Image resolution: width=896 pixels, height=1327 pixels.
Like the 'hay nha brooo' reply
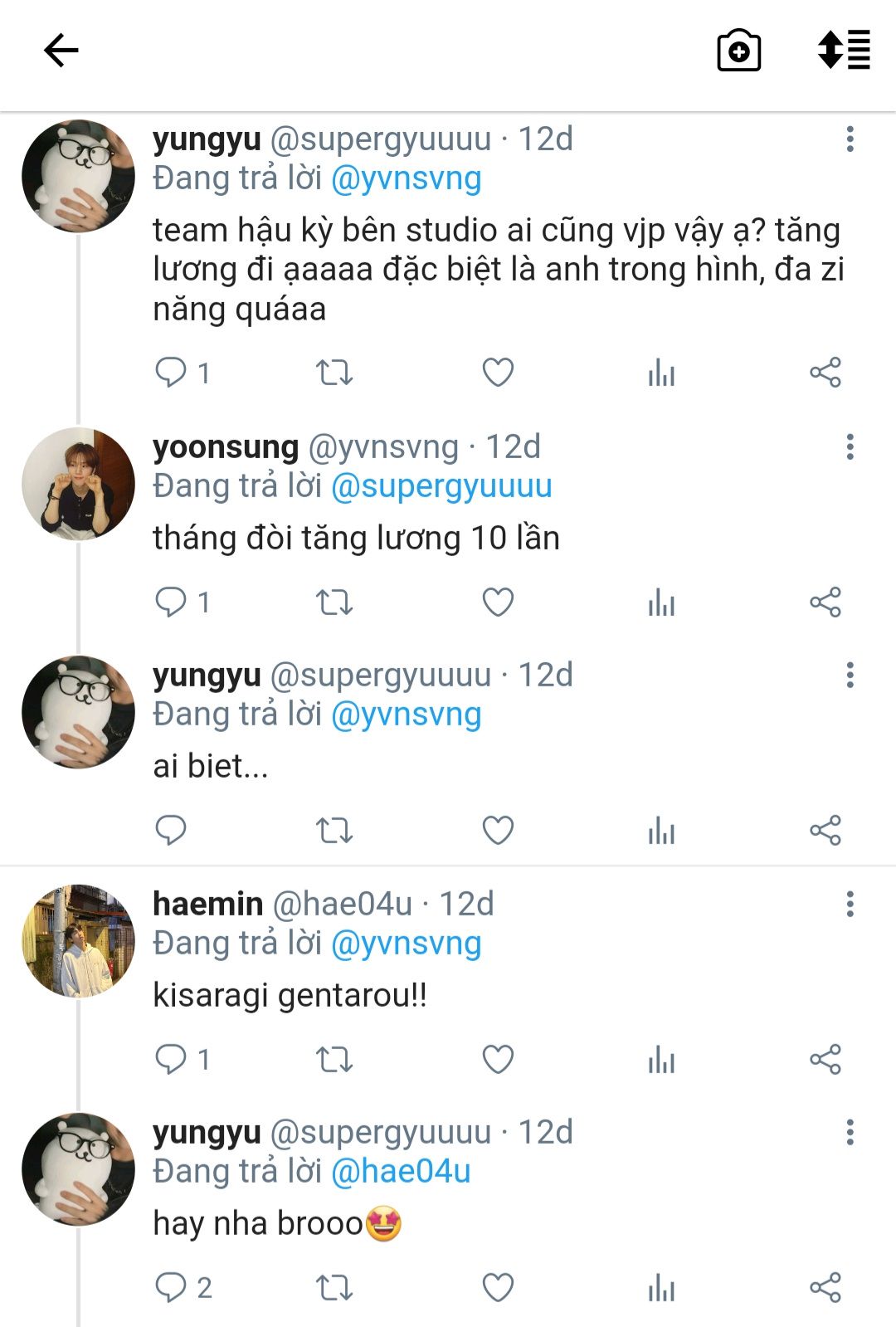click(x=498, y=1287)
